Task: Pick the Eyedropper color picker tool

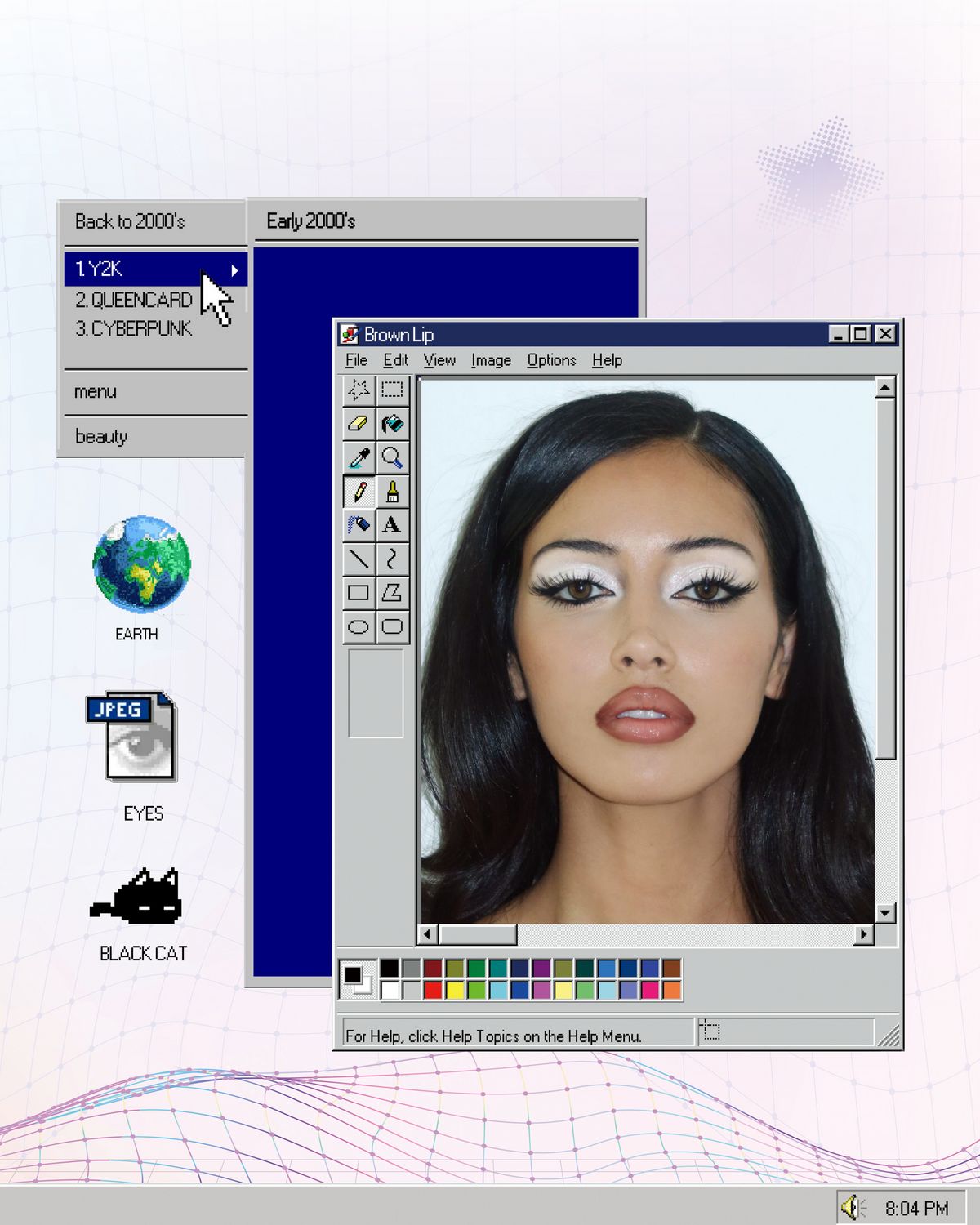Action: (x=359, y=458)
